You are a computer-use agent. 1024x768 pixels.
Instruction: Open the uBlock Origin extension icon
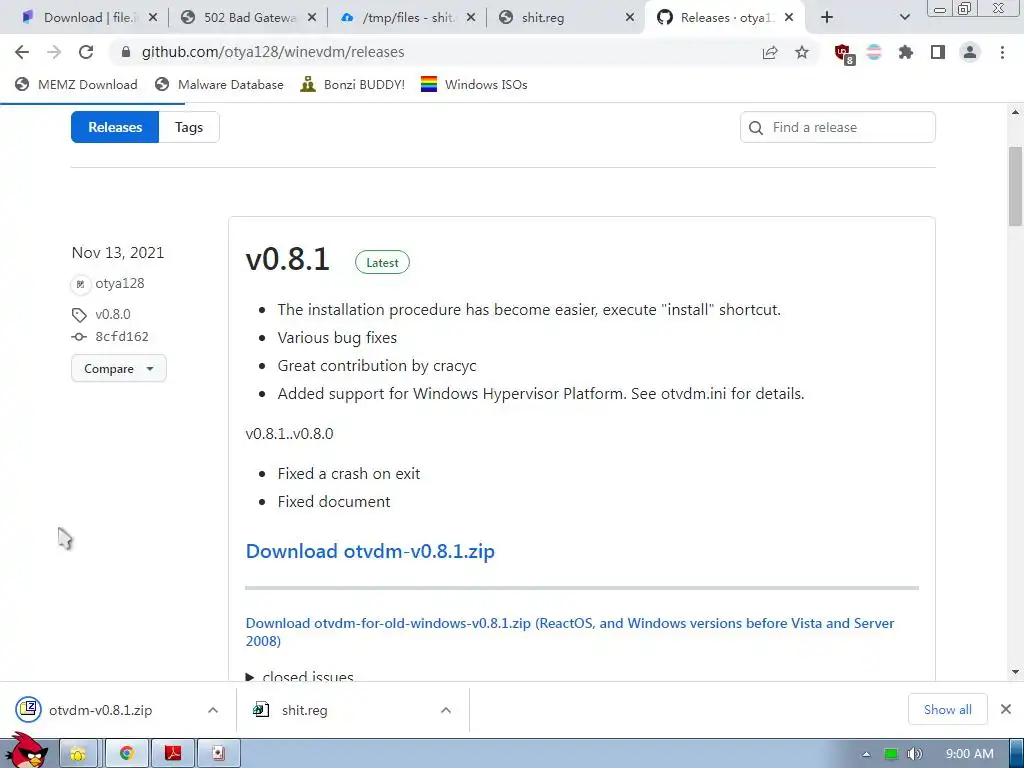844,54
